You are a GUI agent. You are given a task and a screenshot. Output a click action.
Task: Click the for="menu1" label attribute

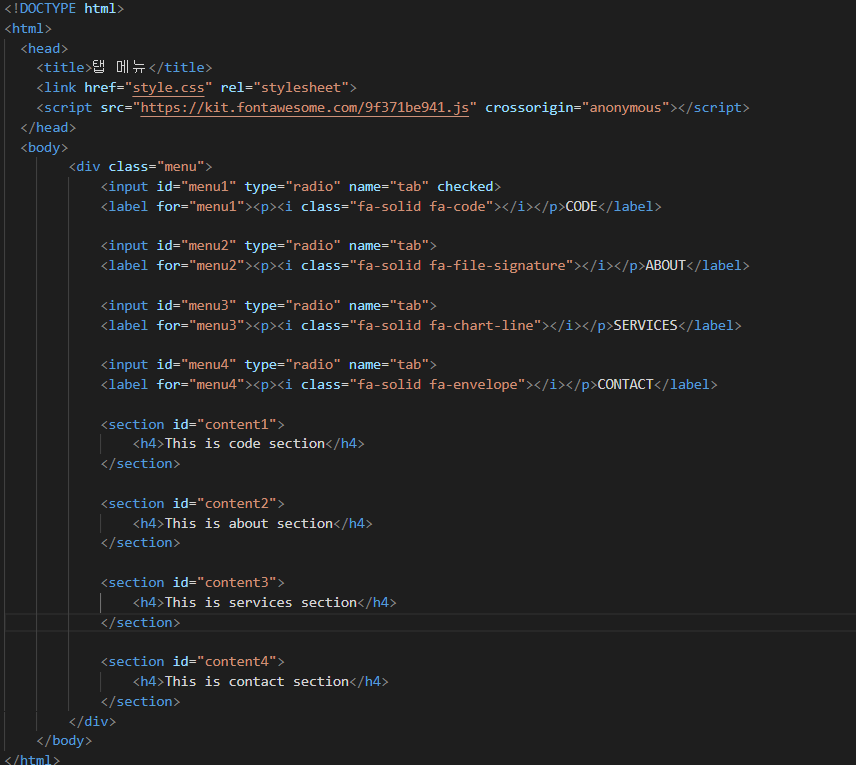pos(200,206)
